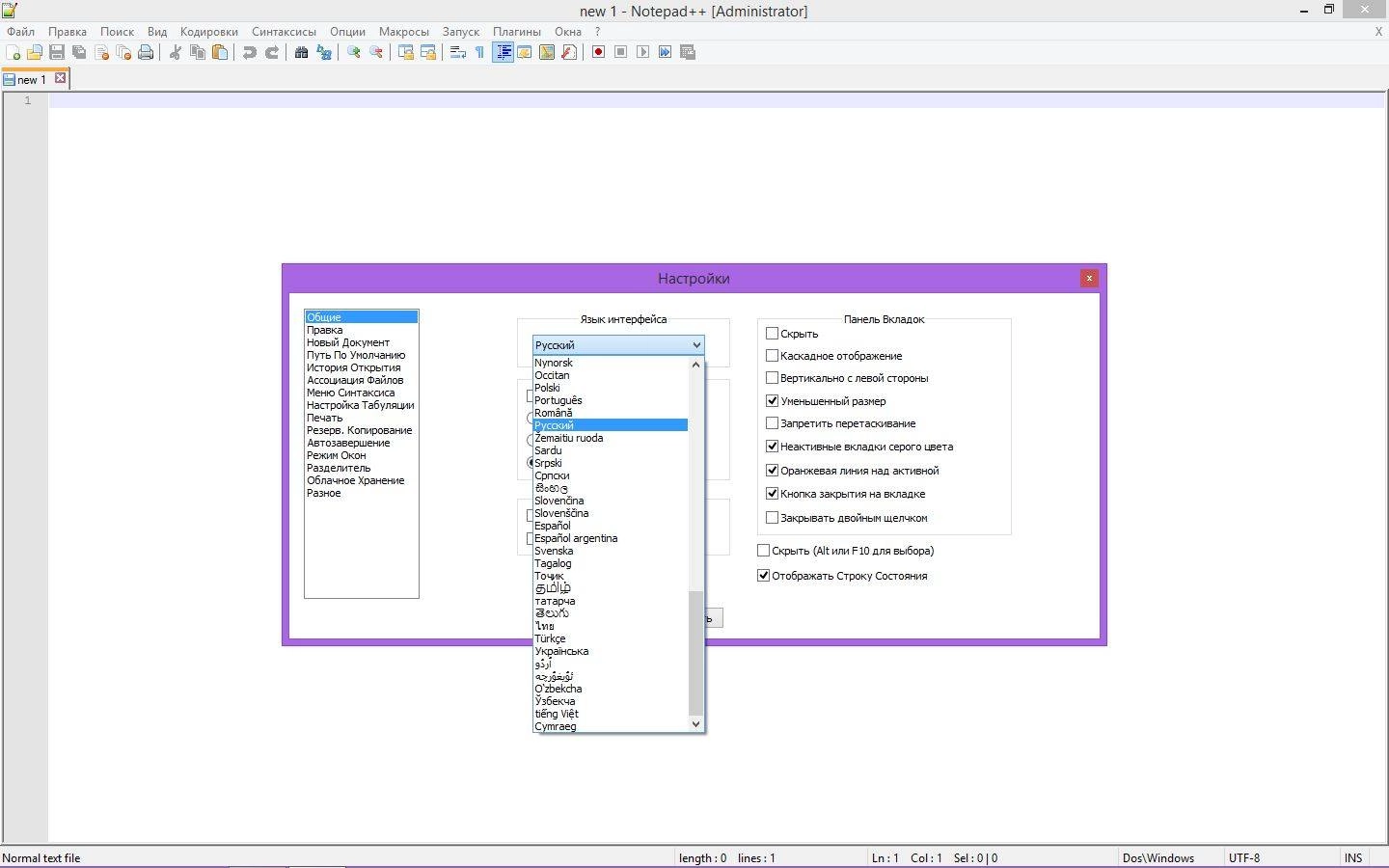Choose Español argentina in language list
The height and width of the screenshot is (868, 1389).
point(611,538)
